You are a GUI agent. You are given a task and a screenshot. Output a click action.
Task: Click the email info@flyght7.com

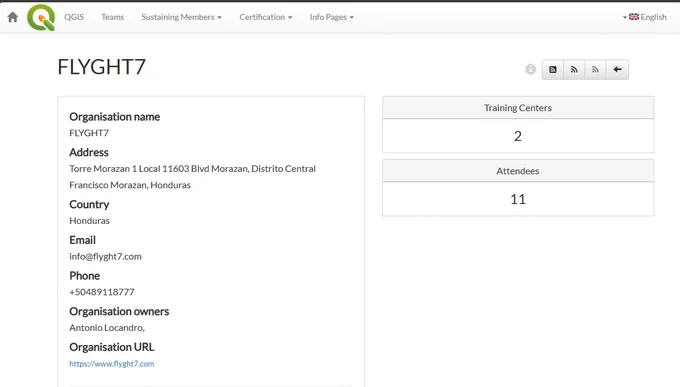point(105,256)
